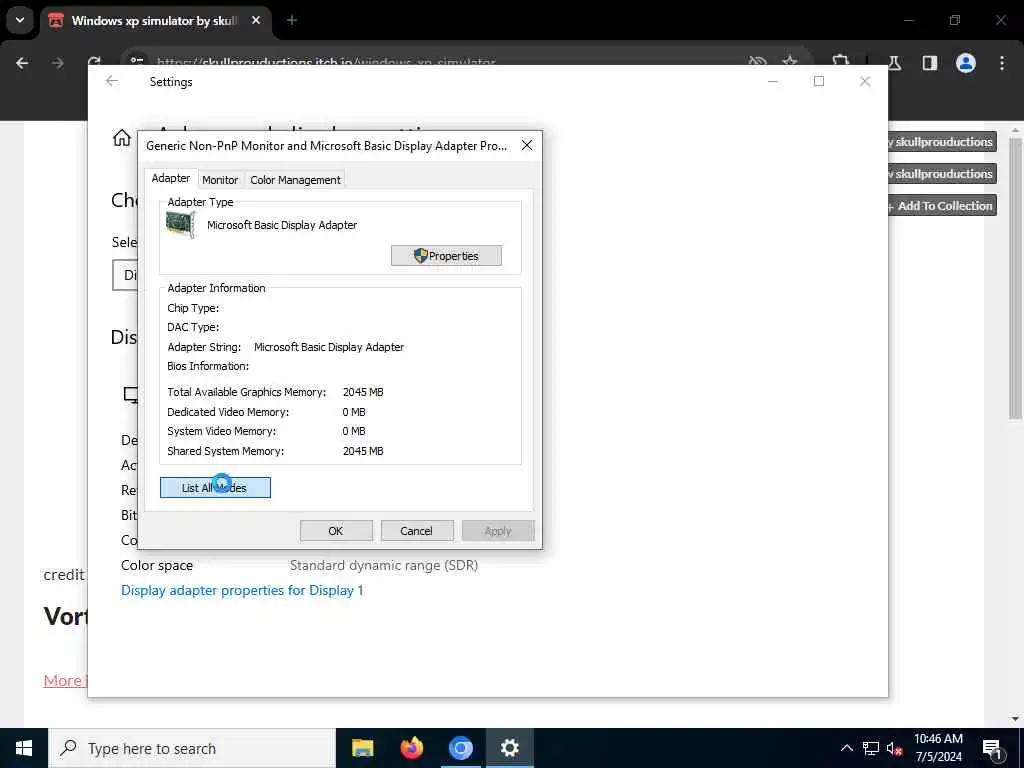Confirm the dialog with OK
The image size is (1024, 768).
pos(336,531)
